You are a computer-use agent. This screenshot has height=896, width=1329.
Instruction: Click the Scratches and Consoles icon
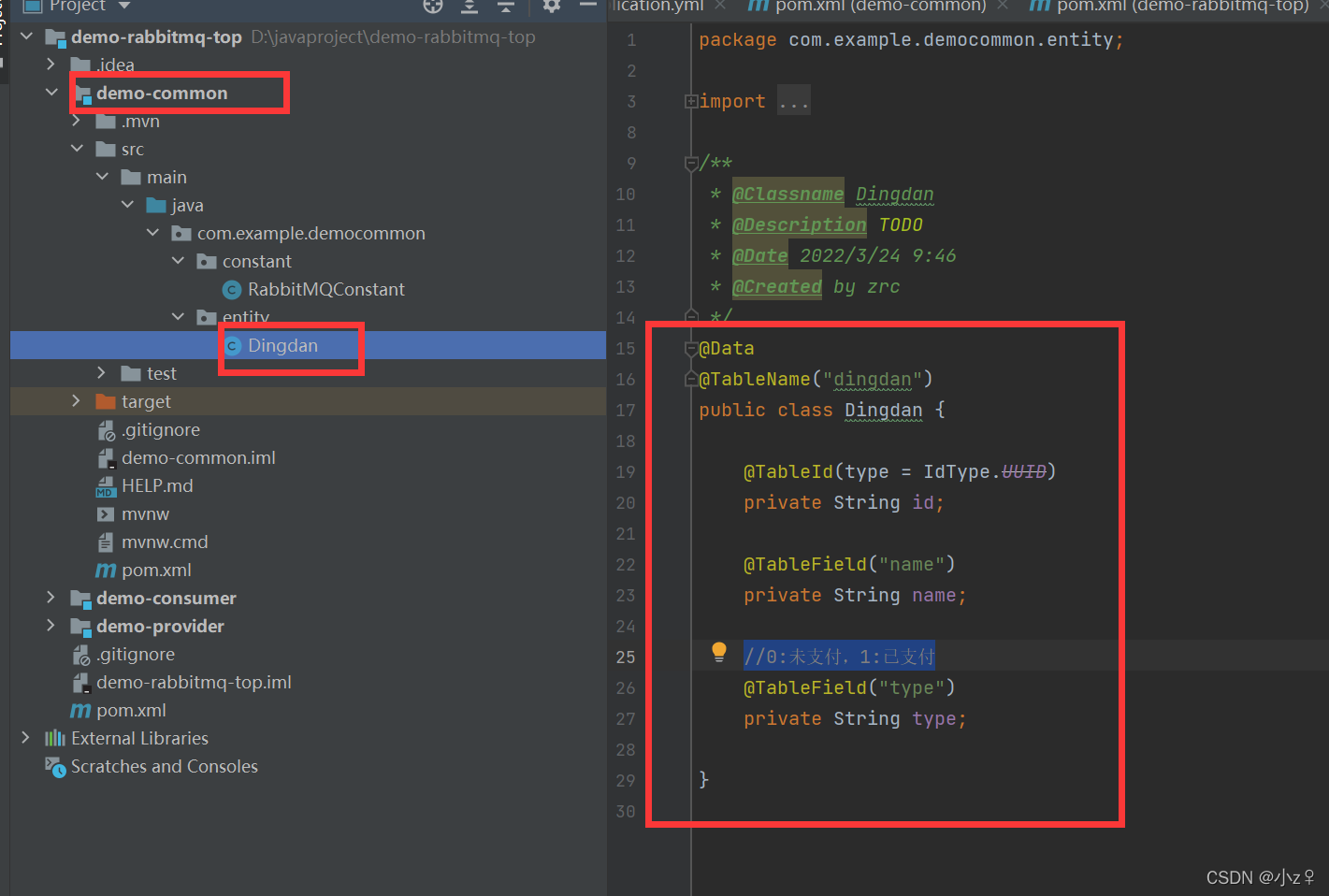click(x=55, y=767)
